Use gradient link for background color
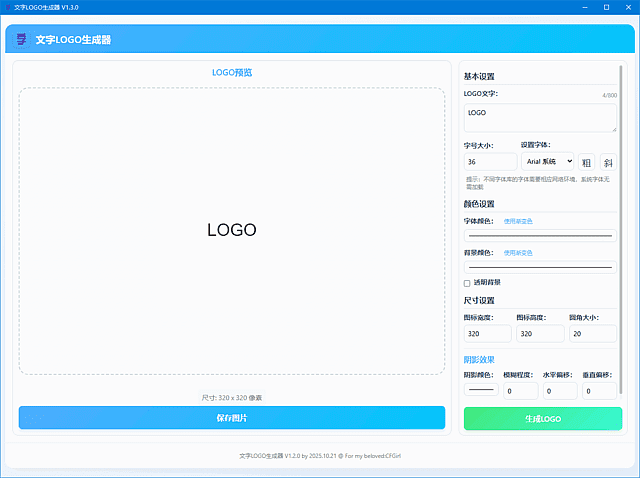This screenshot has height=478, width=640. coord(518,253)
